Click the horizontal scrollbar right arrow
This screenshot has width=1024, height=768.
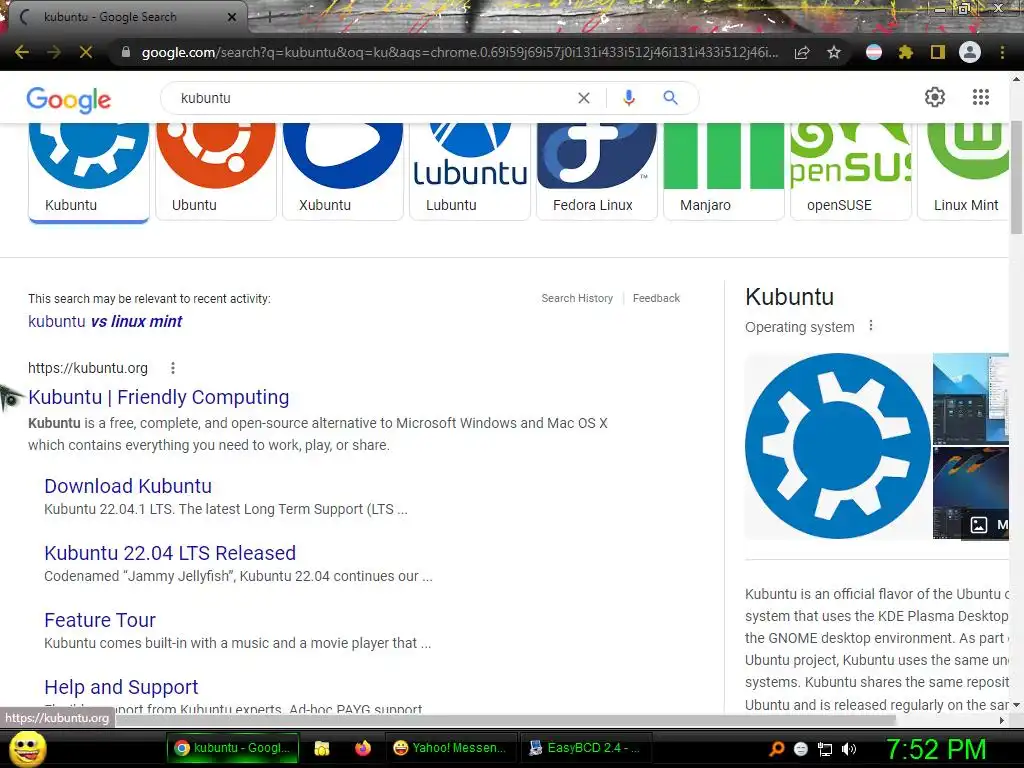coord(1002,720)
